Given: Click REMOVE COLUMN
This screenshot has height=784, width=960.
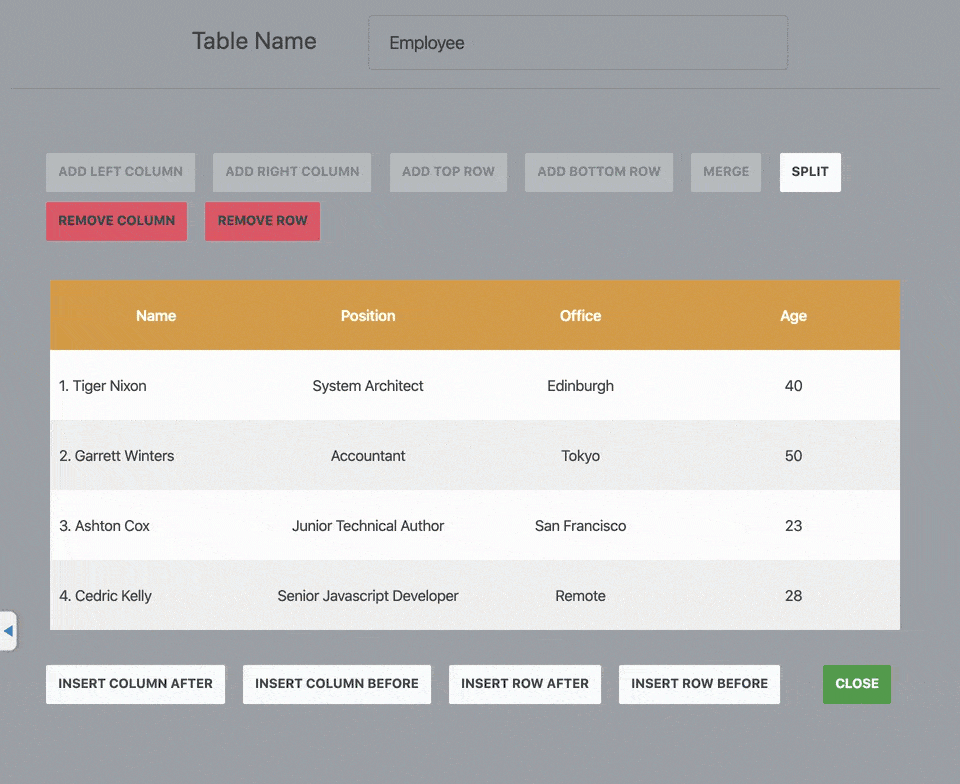Looking at the screenshot, I should [116, 221].
